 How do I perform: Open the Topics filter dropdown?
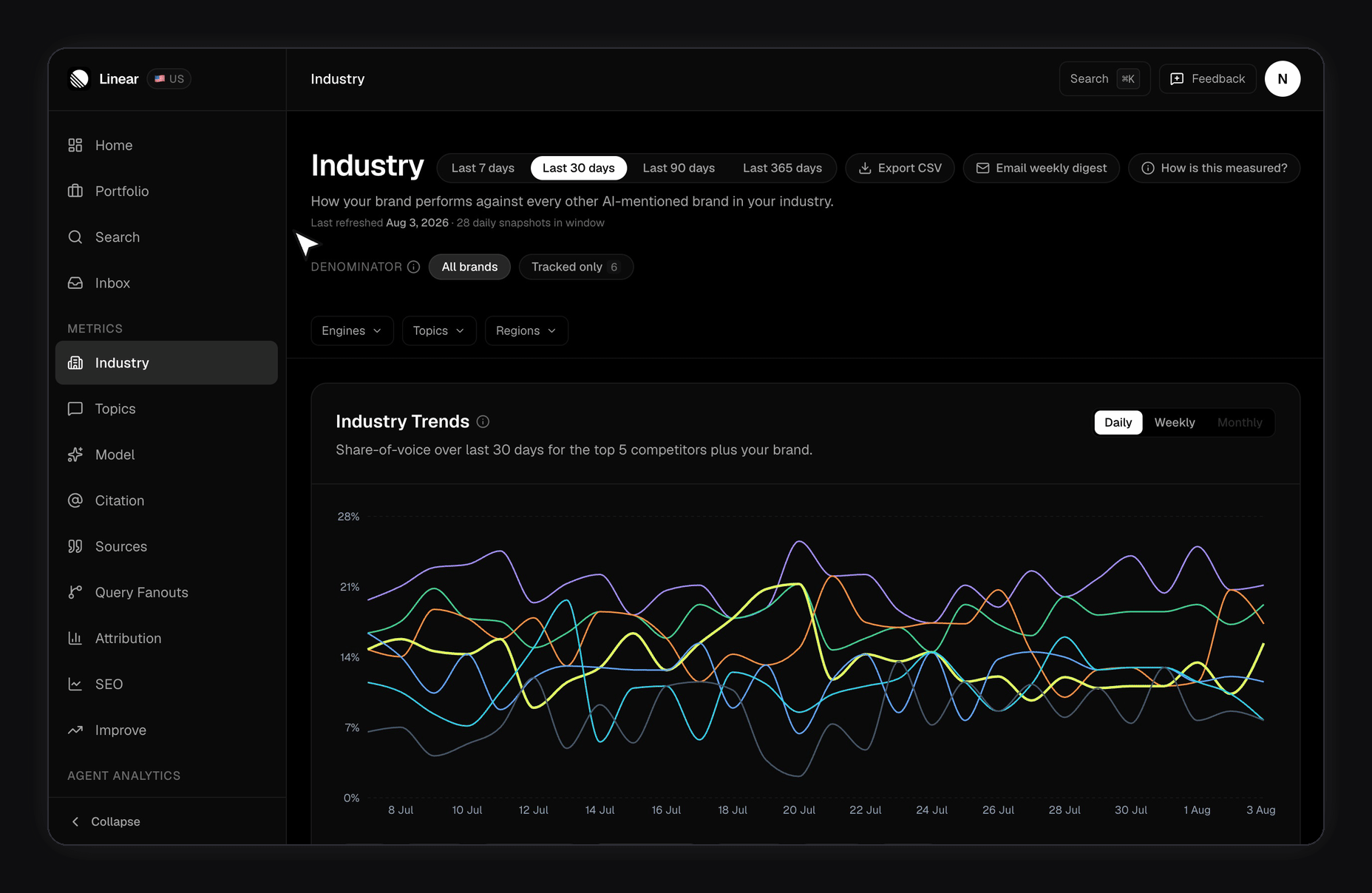(x=439, y=330)
